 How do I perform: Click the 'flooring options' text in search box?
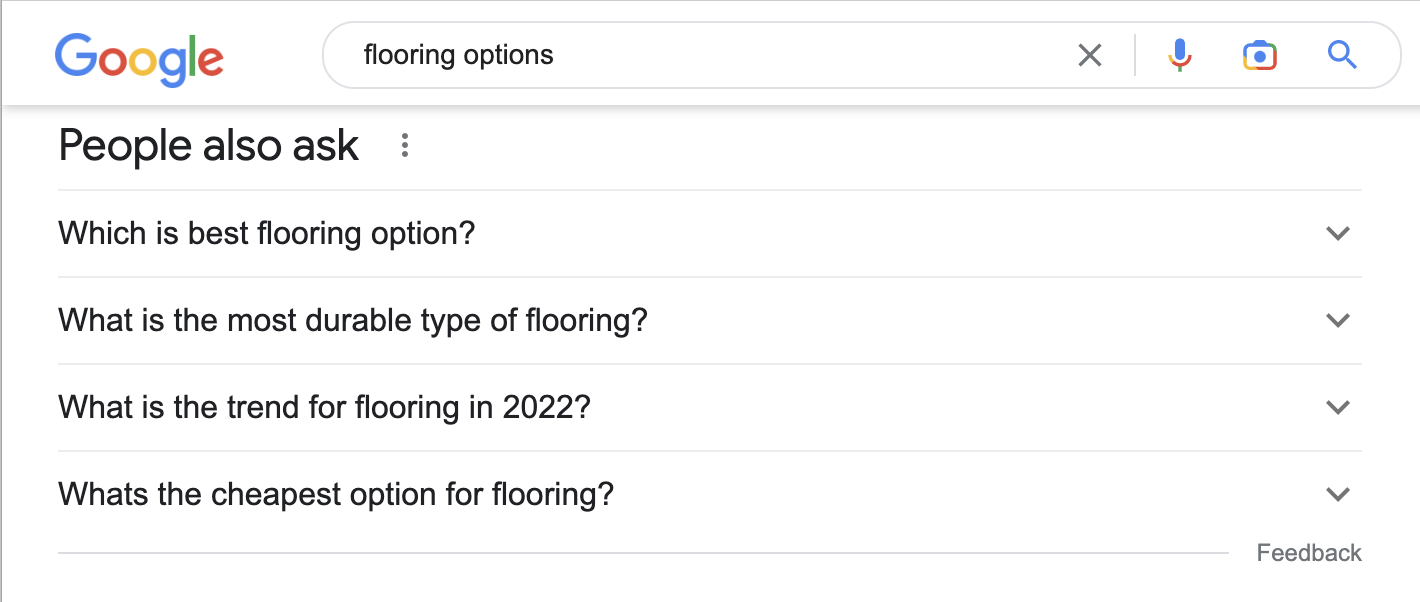click(458, 54)
